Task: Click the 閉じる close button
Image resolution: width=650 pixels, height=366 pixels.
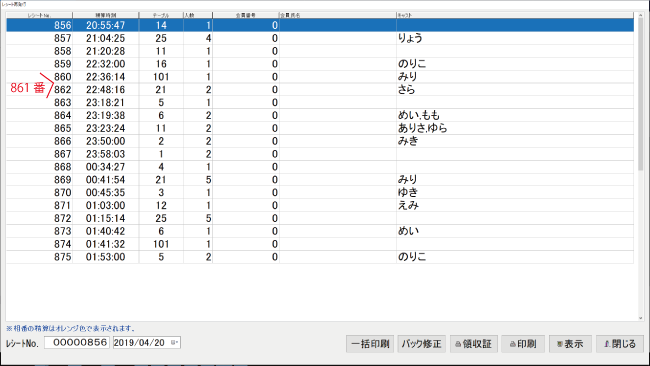Action: click(x=620, y=344)
